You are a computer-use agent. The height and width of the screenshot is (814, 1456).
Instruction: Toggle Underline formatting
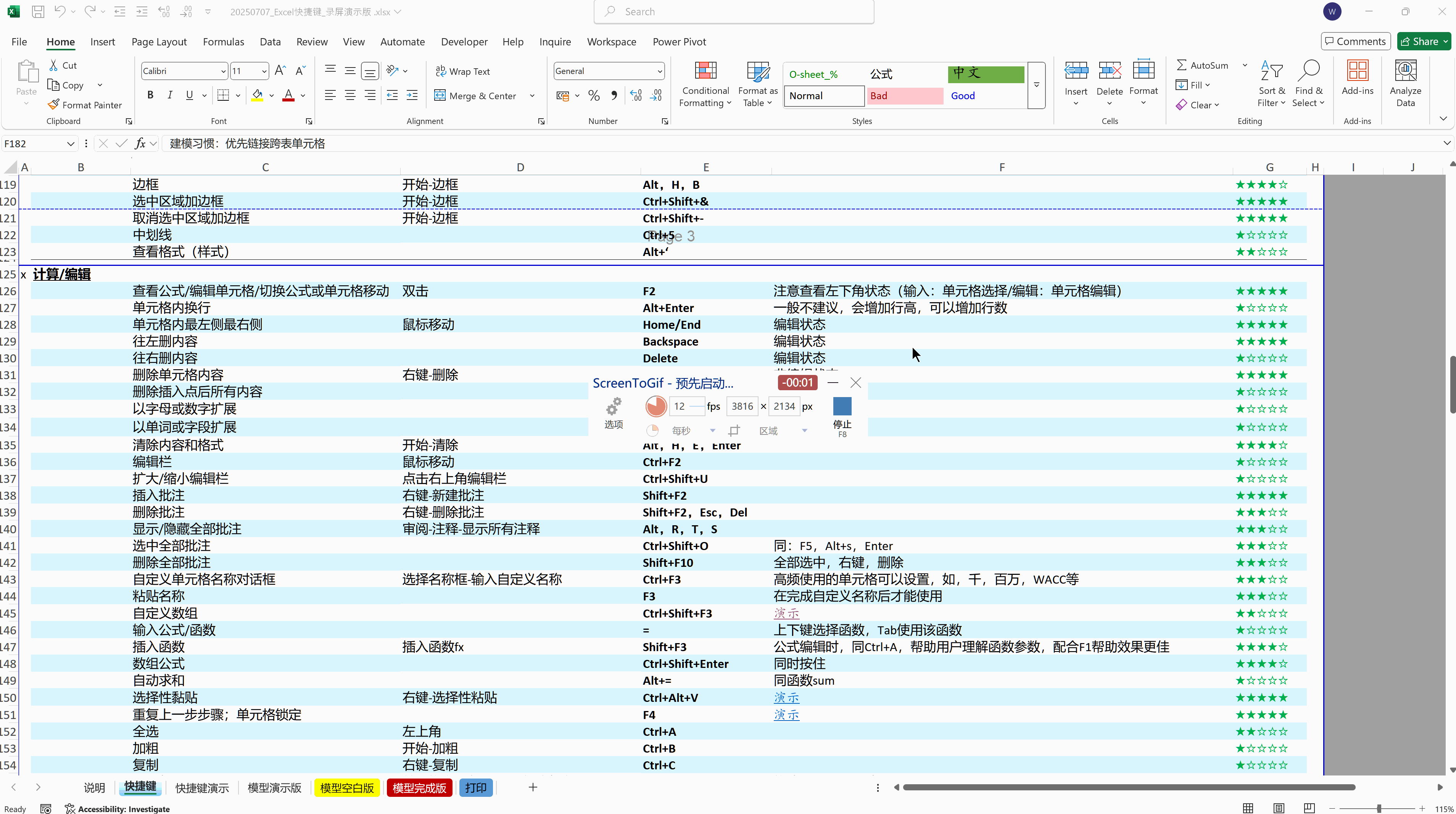pyautogui.click(x=189, y=95)
